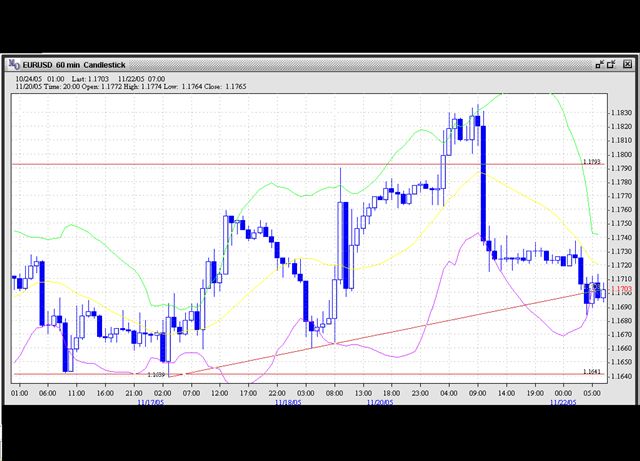Click the 1.1720 price axis label
Image resolution: width=640 pixels, height=461 pixels.
click(620, 265)
